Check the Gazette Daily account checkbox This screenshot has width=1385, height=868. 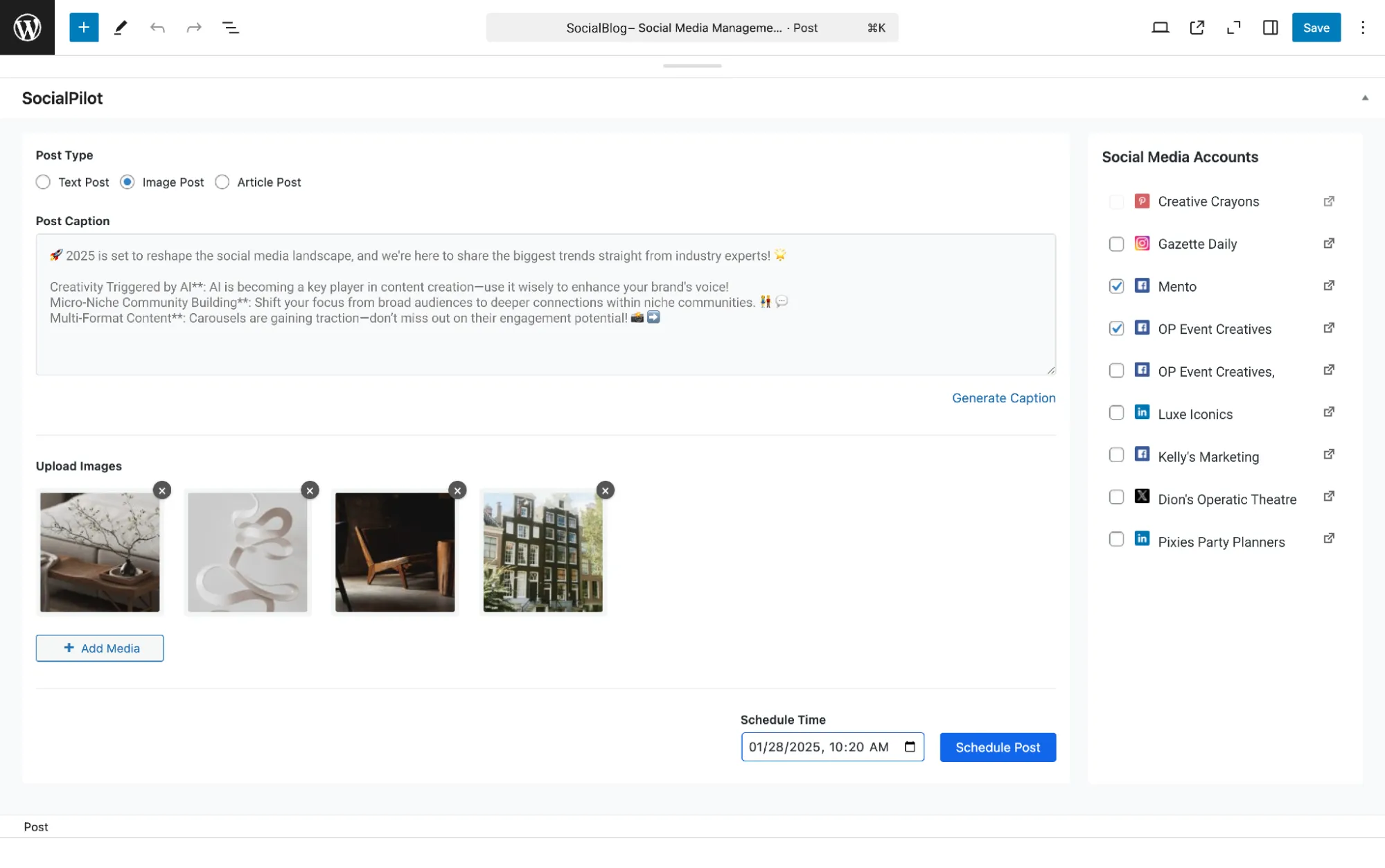pyautogui.click(x=1116, y=244)
